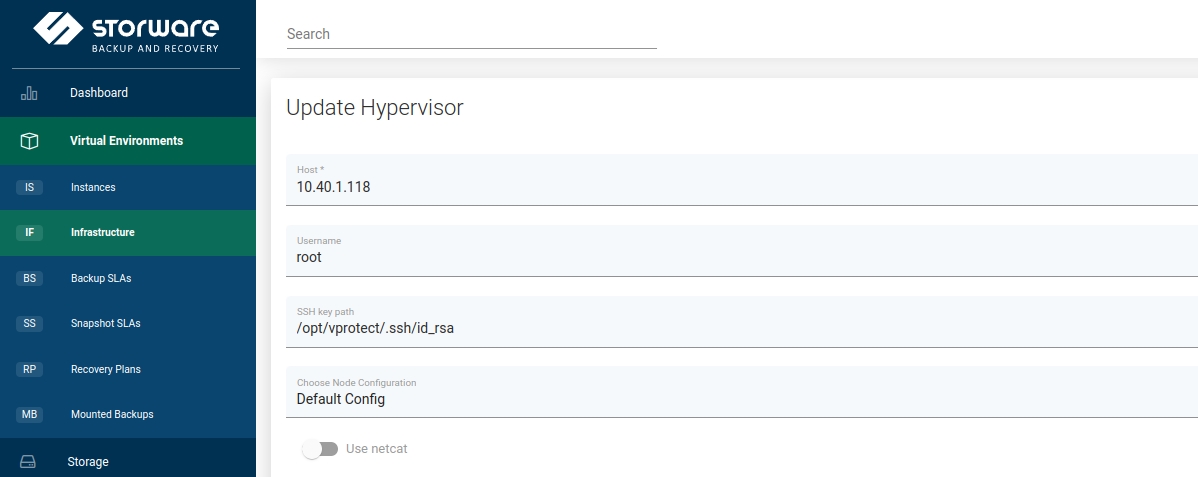Collapse the Virtual Environments menu section
This screenshot has height=477, width=1198.
(126, 141)
